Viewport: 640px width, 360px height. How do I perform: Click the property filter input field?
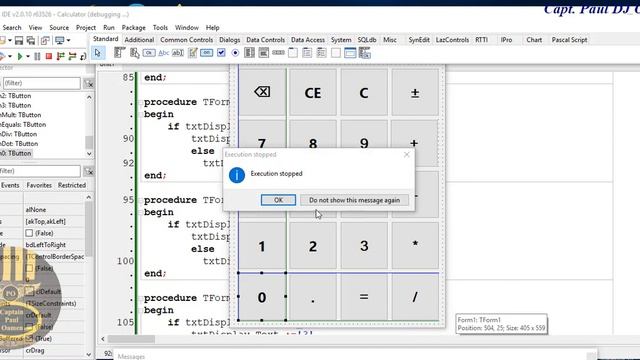(x=40, y=171)
